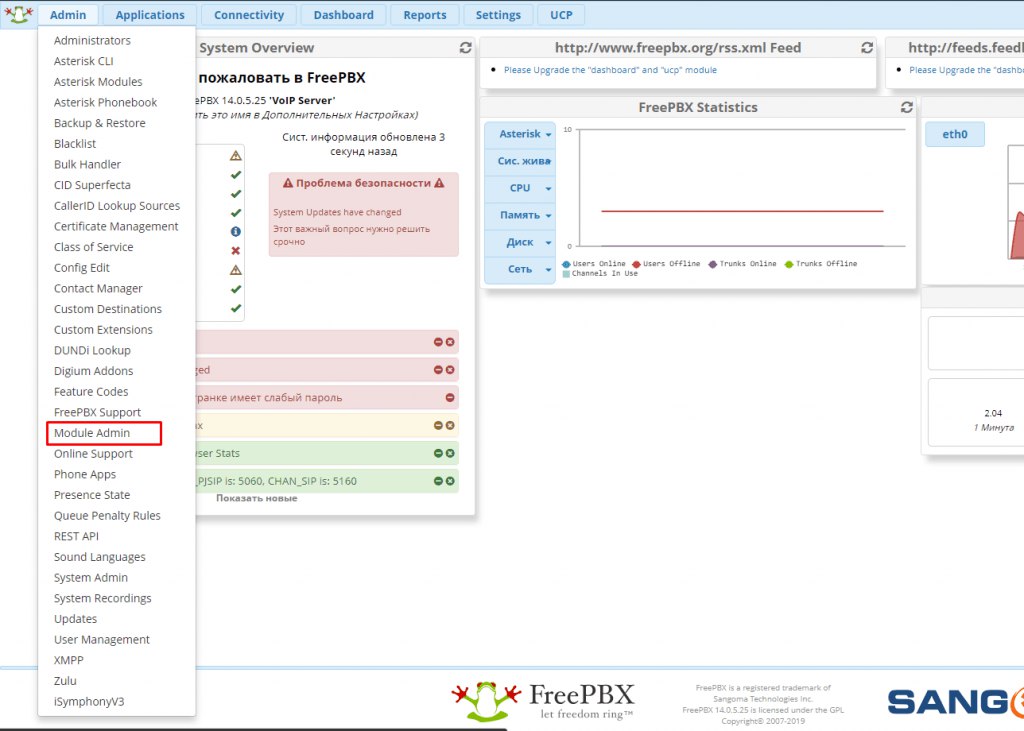The height and width of the screenshot is (731, 1024).
Task: Open Config Edit from the menu
Action: pyautogui.click(x=82, y=268)
